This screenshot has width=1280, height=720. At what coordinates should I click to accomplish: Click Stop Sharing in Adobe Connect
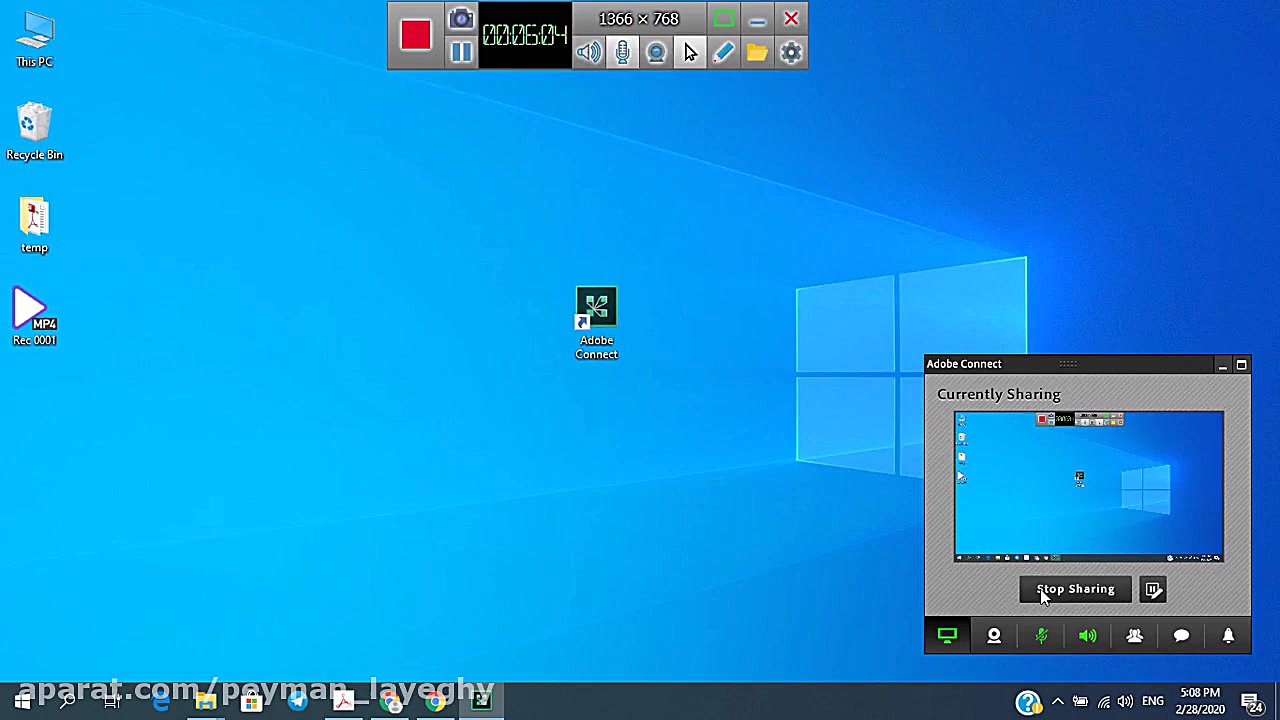[1075, 590]
